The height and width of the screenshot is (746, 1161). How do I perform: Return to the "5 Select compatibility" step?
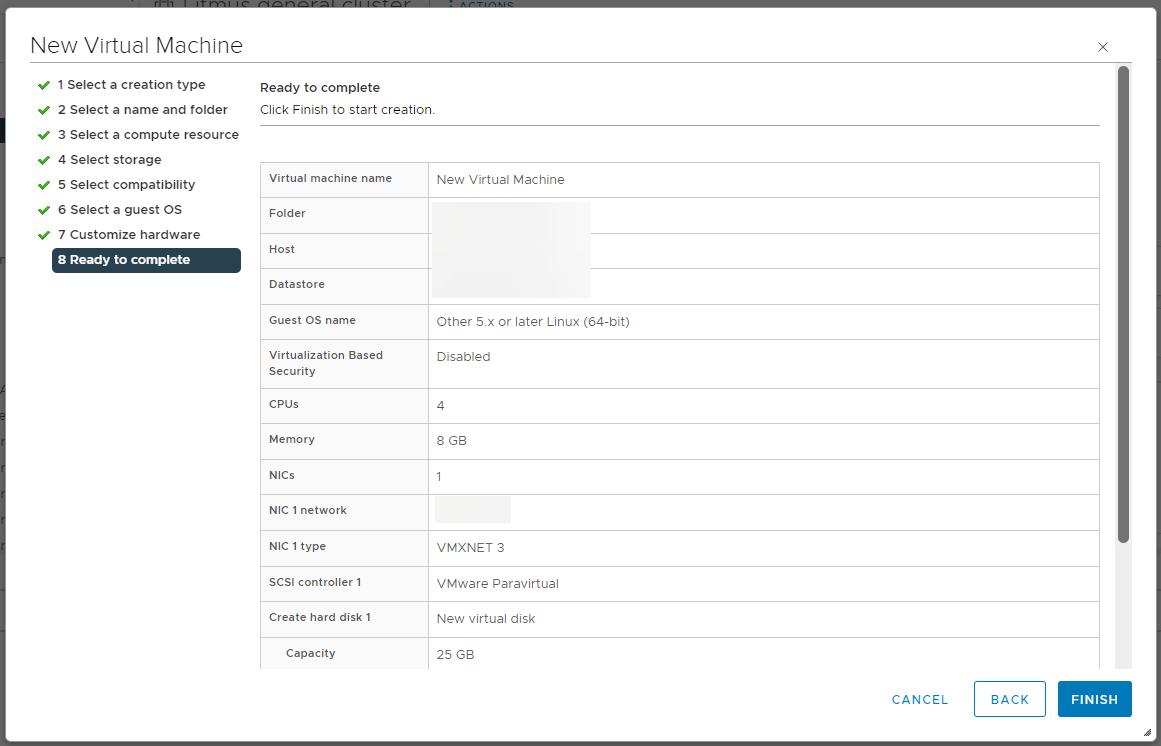point(126,184)
